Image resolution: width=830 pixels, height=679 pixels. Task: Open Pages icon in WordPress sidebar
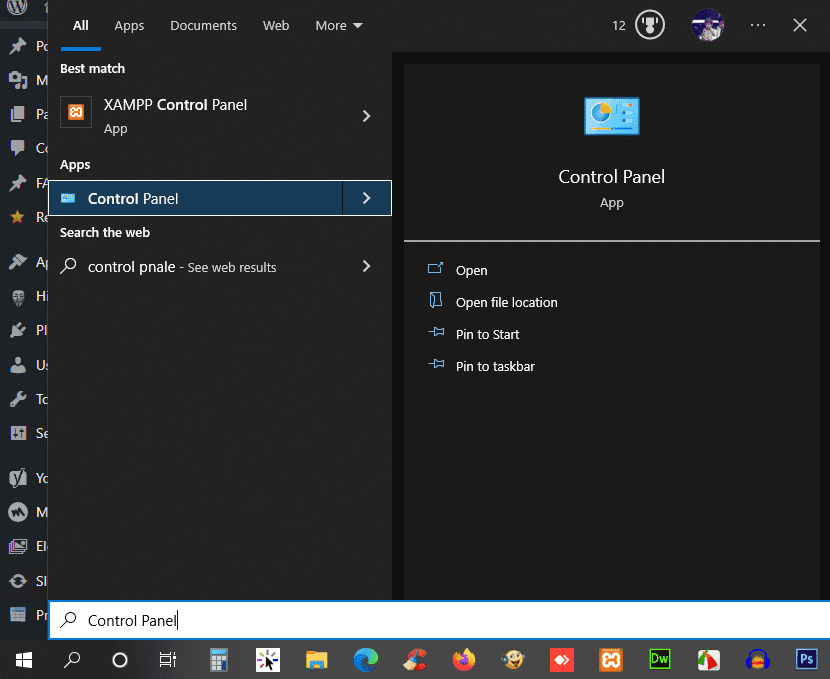[x=17, y=114]
